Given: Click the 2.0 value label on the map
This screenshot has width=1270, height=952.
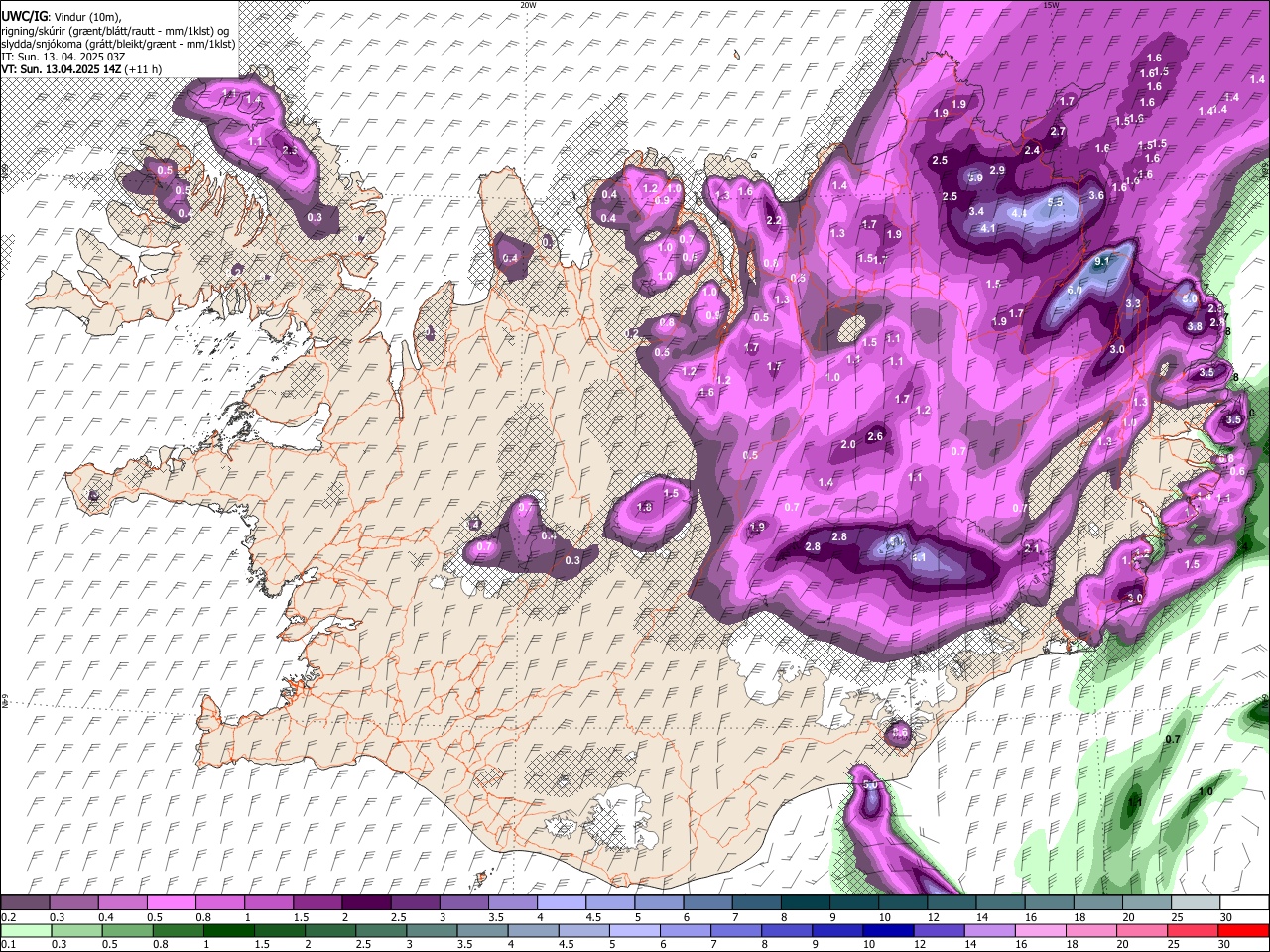Looking at the screenshot, I should (x=848, y=445).
